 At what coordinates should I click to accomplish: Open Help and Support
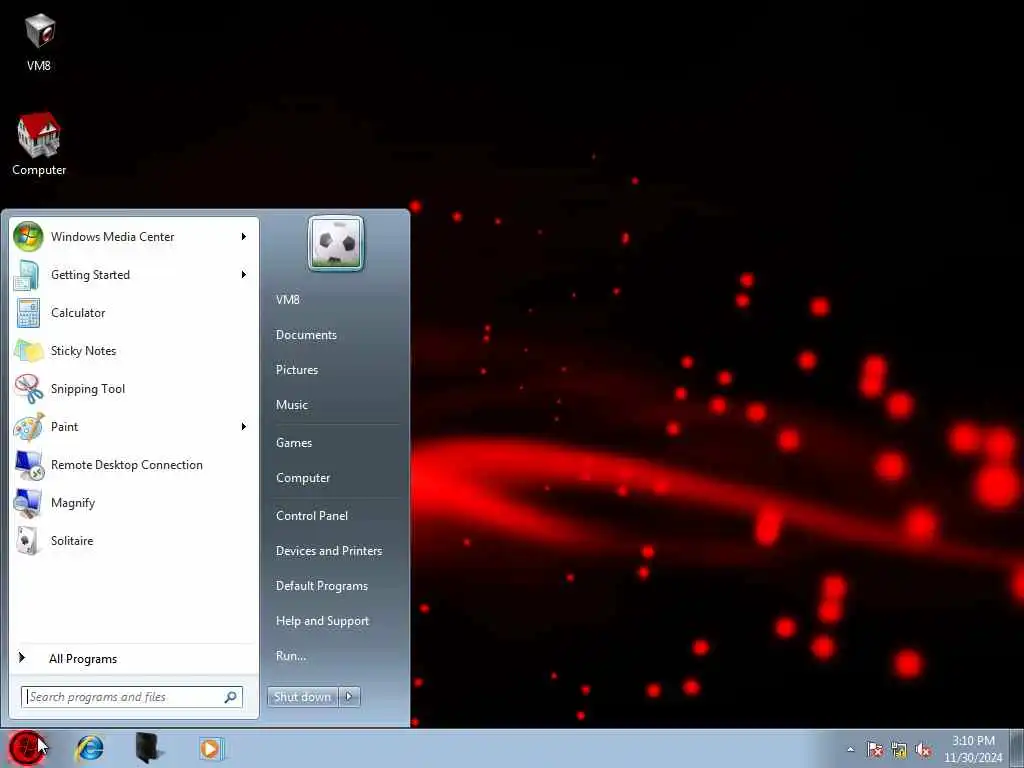(323, 621)
